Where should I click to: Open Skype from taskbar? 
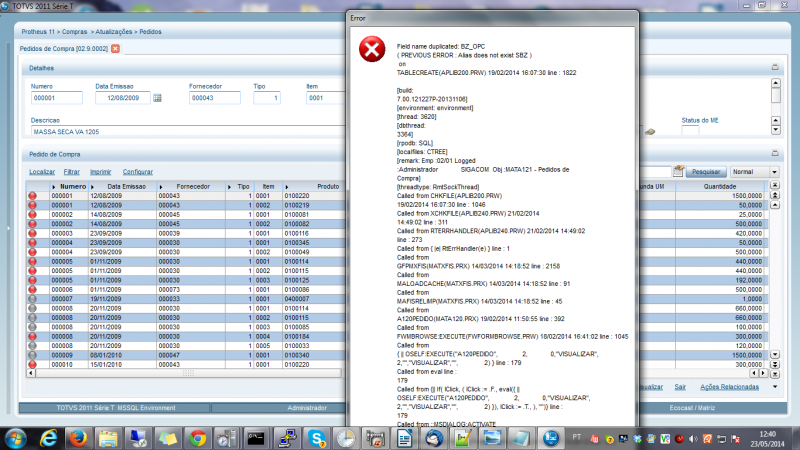click(316, 438)
